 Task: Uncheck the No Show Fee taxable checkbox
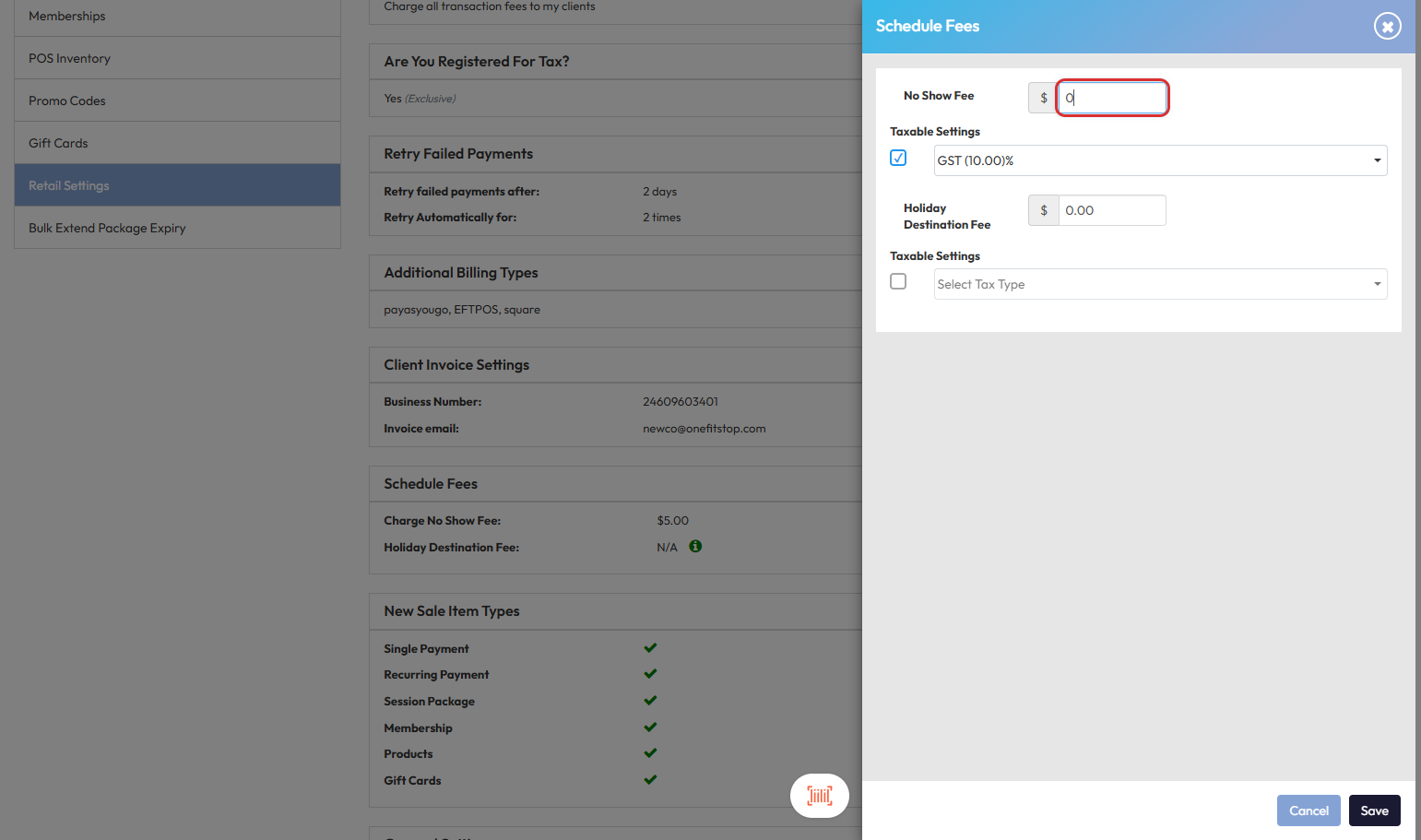pos(898,158)
